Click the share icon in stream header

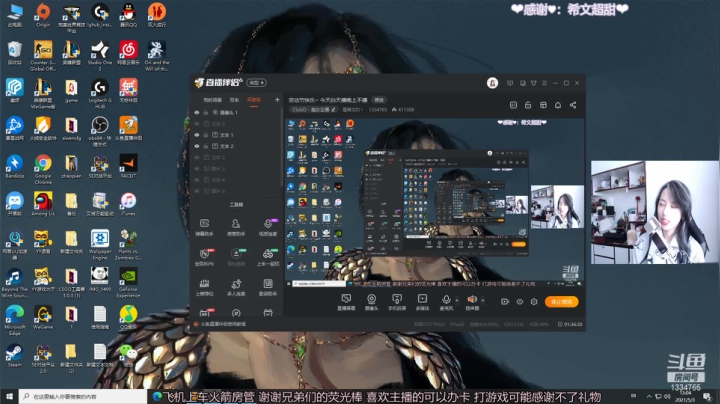coord(573,105)
